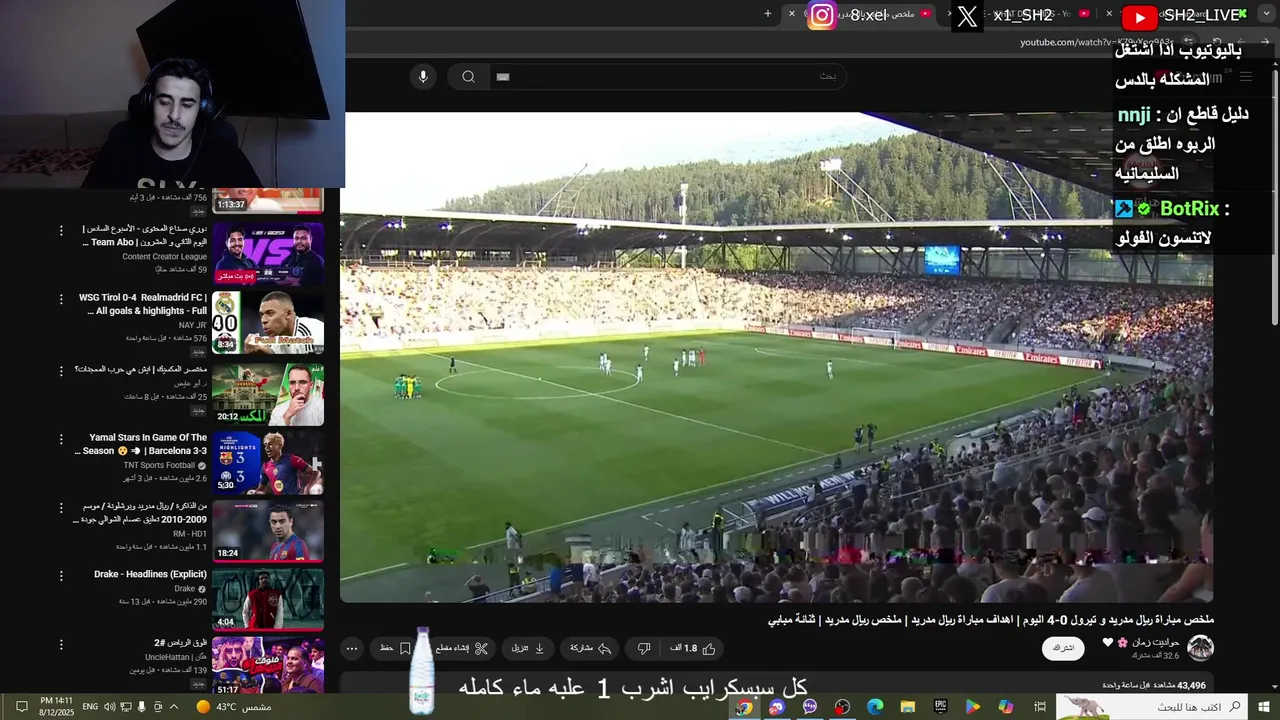Viewport: 1280px width, 720px height.
Task: Click the 'RM - HD1' channel name
Action: click(x=190, y=534)
